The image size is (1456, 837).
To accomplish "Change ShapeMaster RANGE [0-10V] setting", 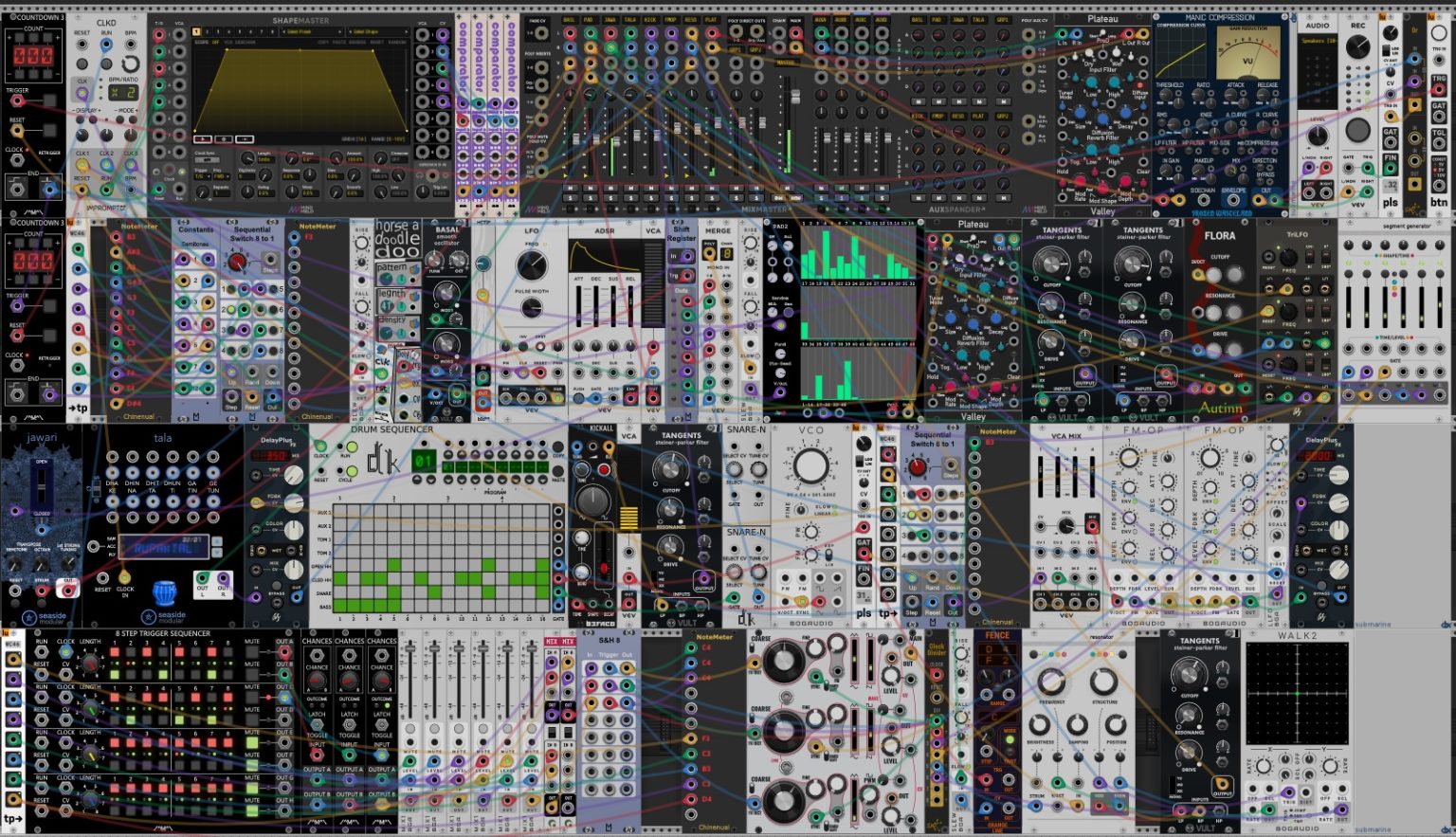I will [389, 139].
